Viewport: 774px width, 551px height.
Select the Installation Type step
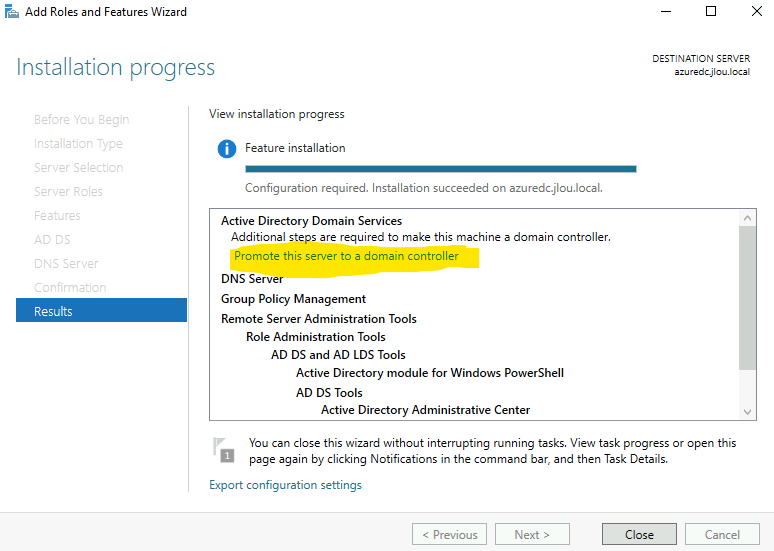pyautogui.click(x=78, y=144)
